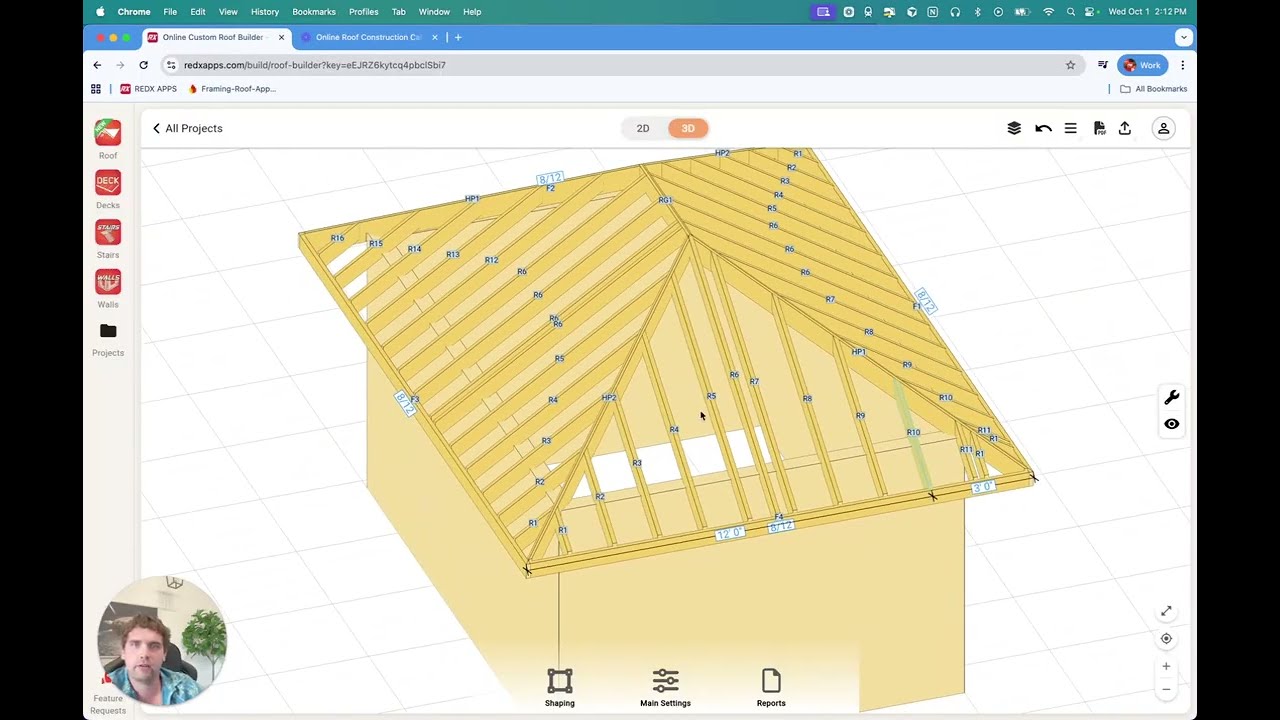Expand the tab search dropdown
1280x720 pixels.
pos(1183,37)
